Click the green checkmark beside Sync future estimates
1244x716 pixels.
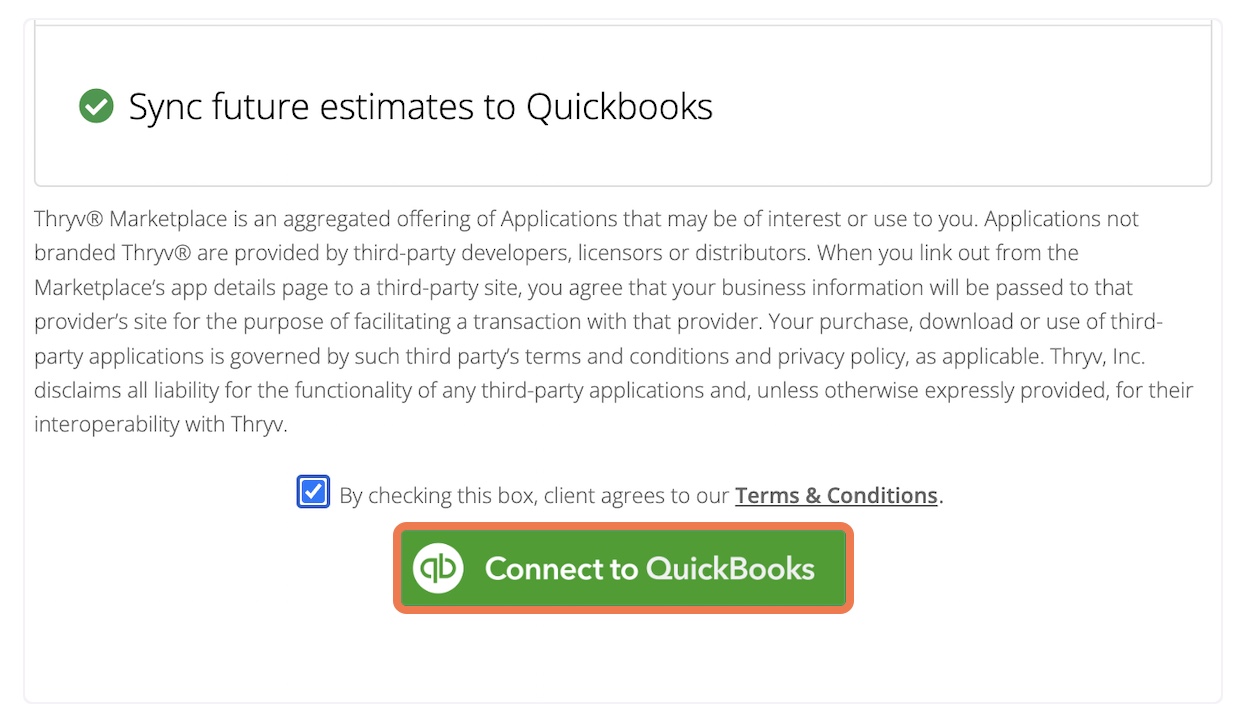pyautogui.click(x=96, y=106)
